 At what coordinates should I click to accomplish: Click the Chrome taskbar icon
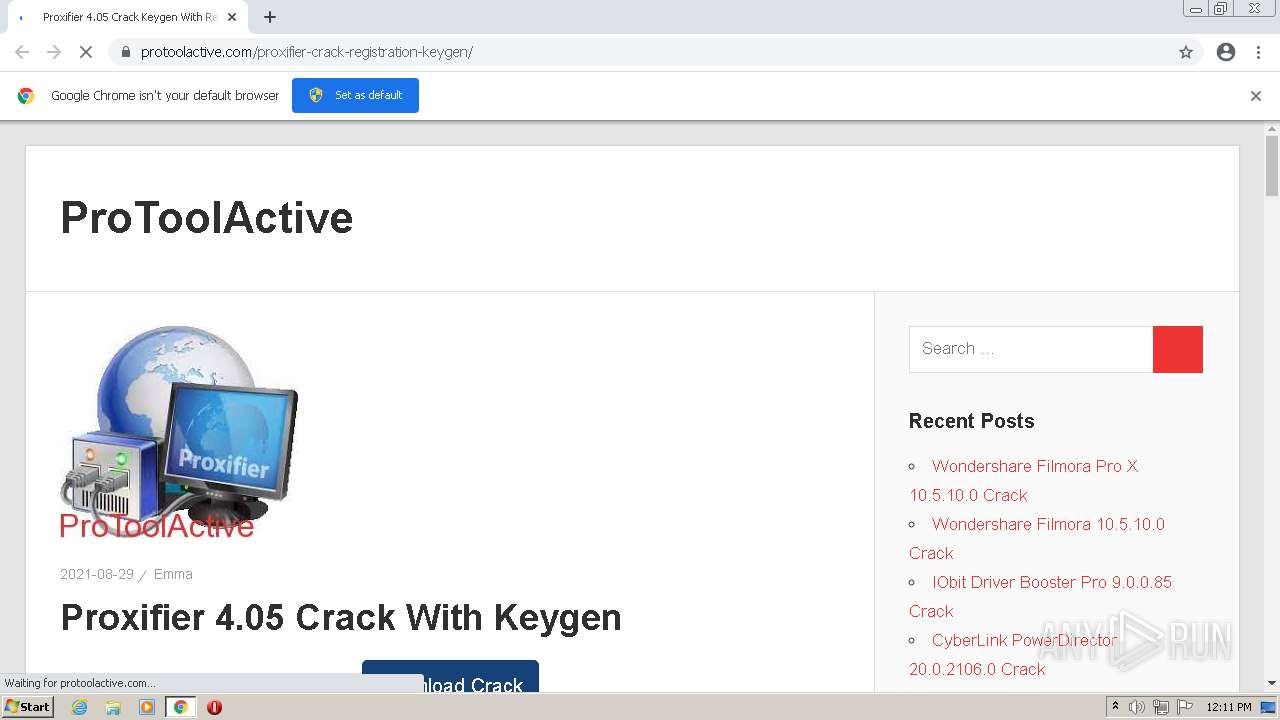180,707
